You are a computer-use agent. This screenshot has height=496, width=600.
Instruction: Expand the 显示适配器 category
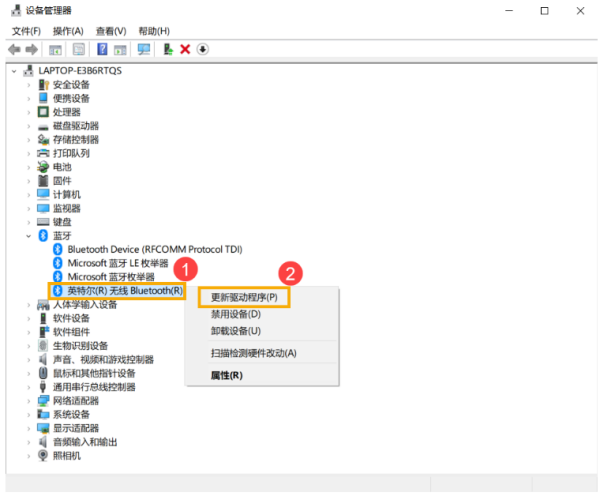(29, 428)
